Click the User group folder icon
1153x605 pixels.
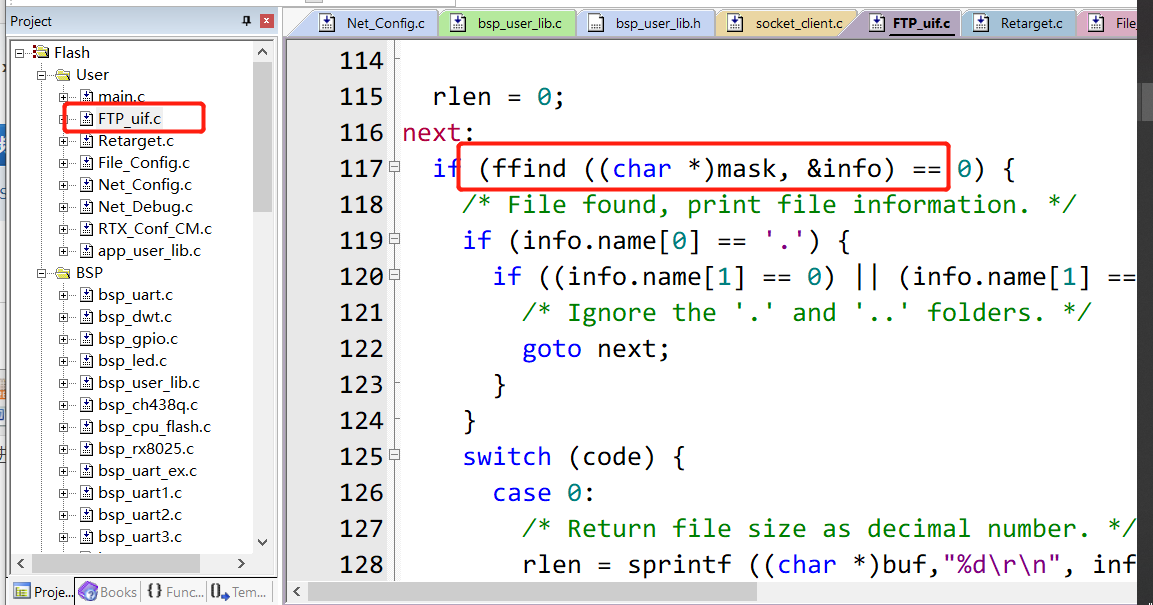coord(63,75)
